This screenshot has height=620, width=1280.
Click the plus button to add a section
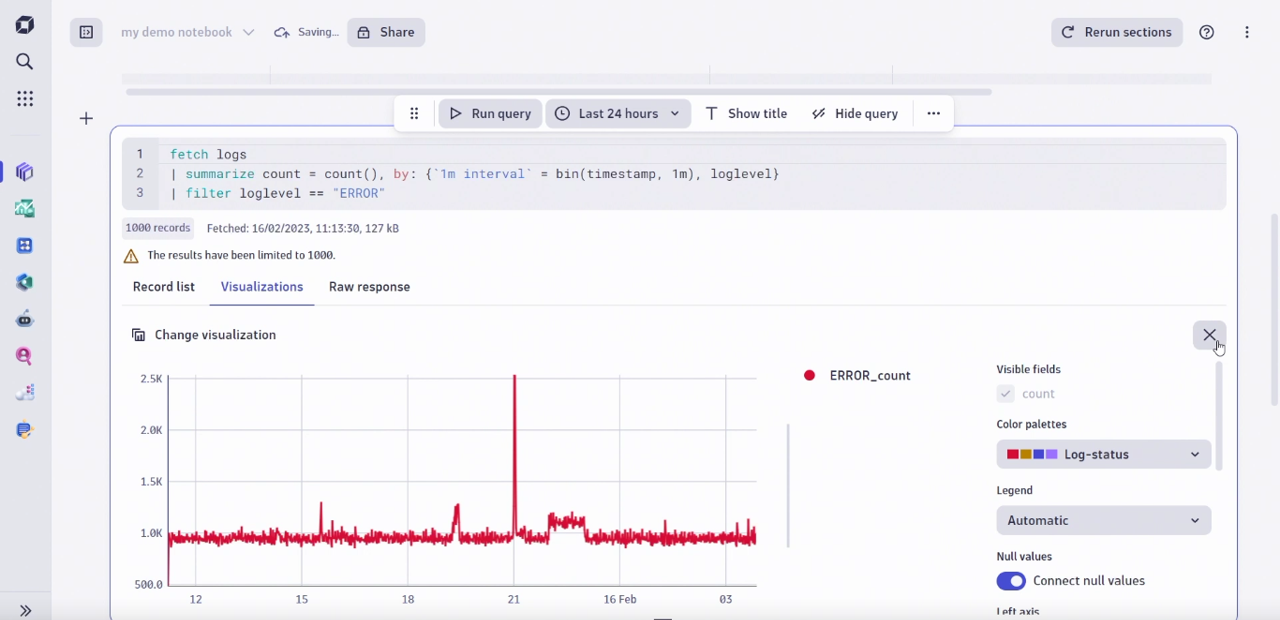[86, 118]
